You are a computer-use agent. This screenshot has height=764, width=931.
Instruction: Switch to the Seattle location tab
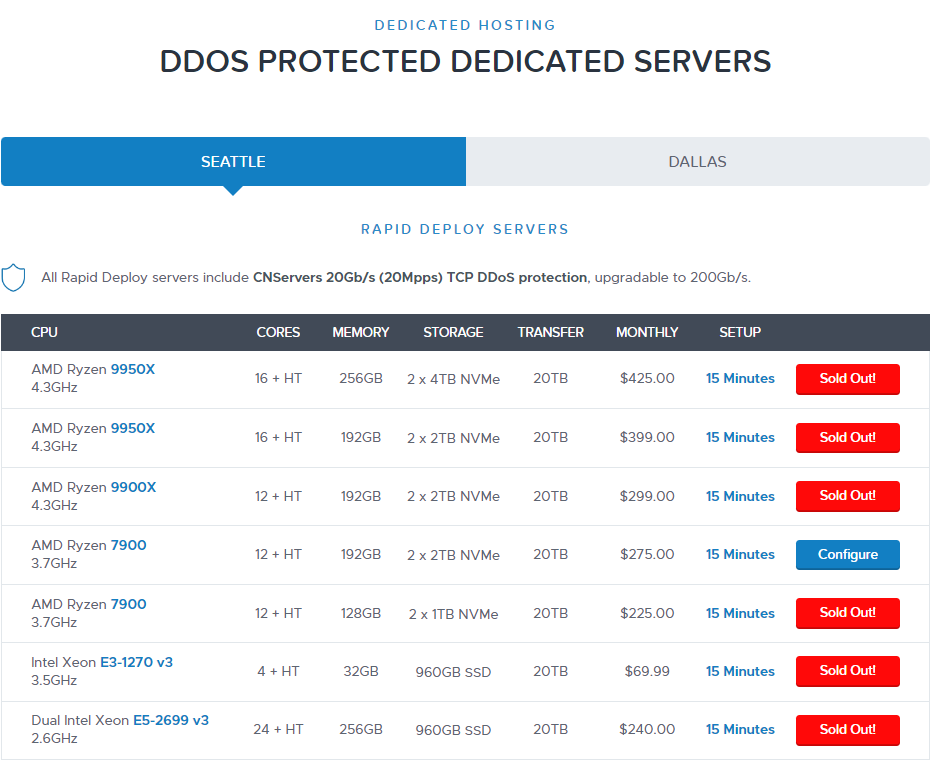233,162
